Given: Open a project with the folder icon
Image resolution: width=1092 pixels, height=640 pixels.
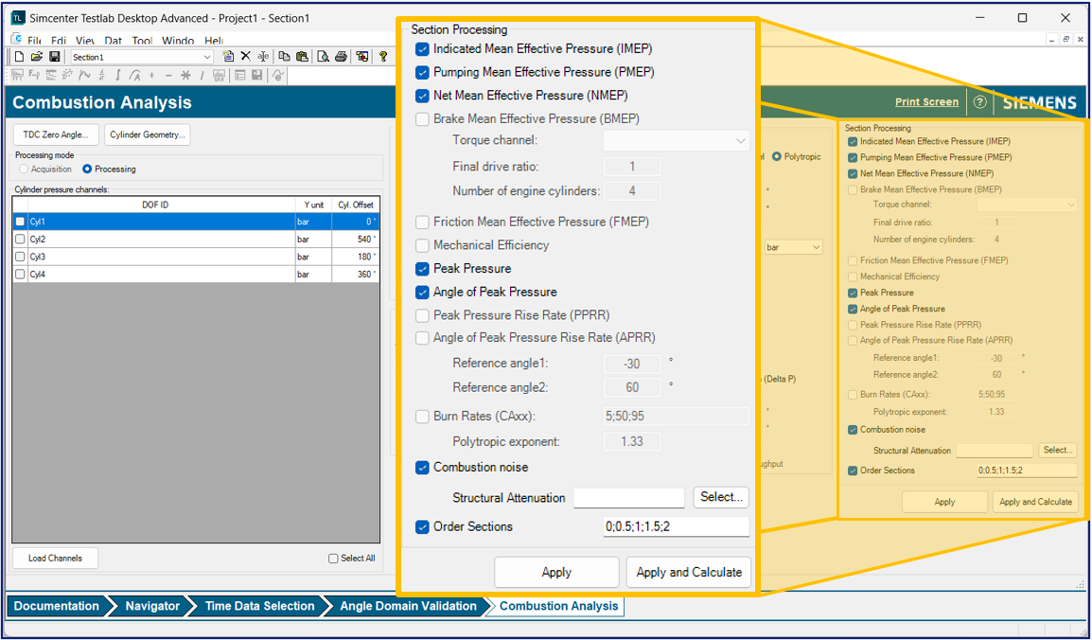Looking at the screenshot, I should click(37, 57).
